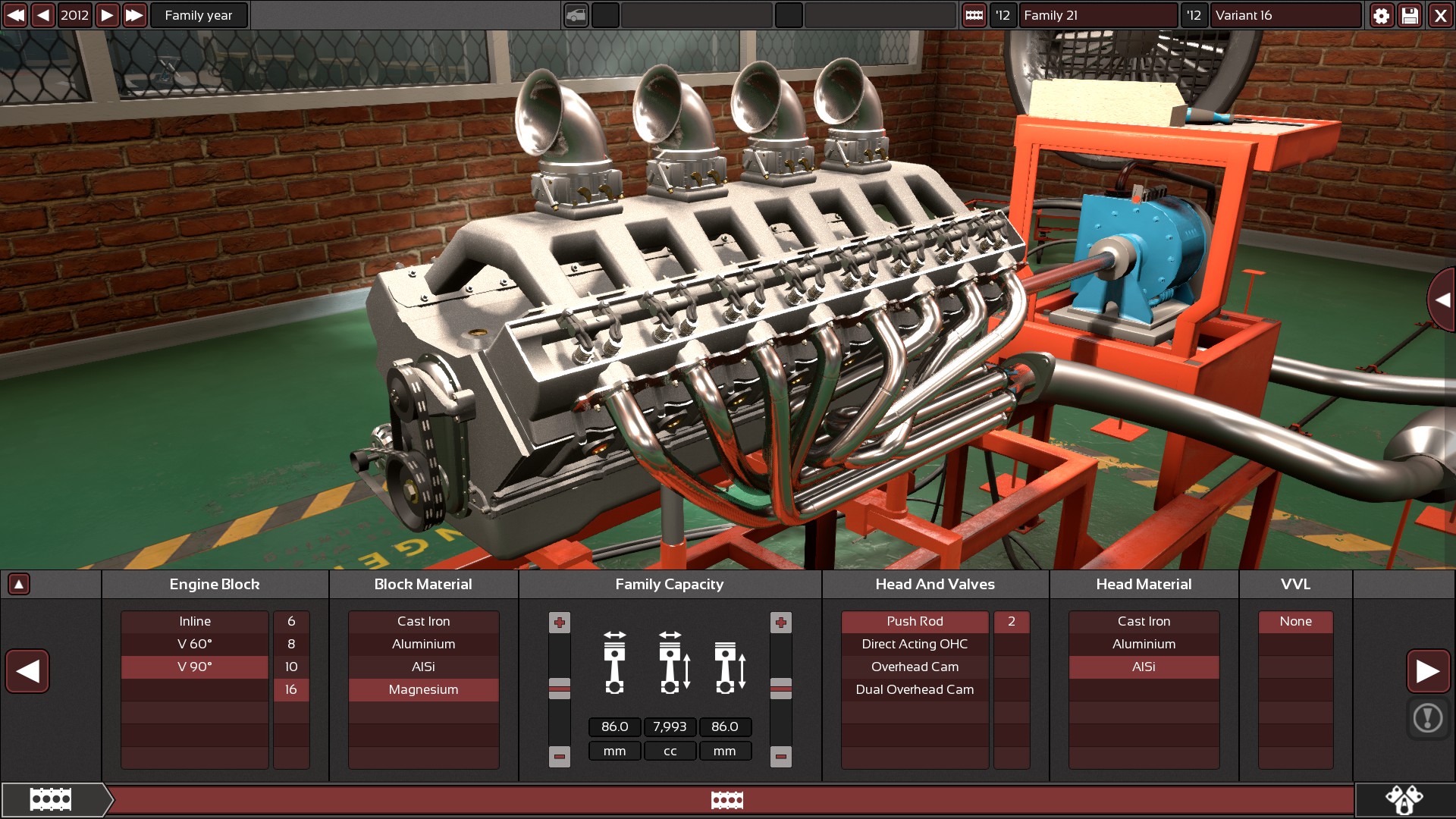Expand the side panel arrow on the right edge

click(1442, 300)
